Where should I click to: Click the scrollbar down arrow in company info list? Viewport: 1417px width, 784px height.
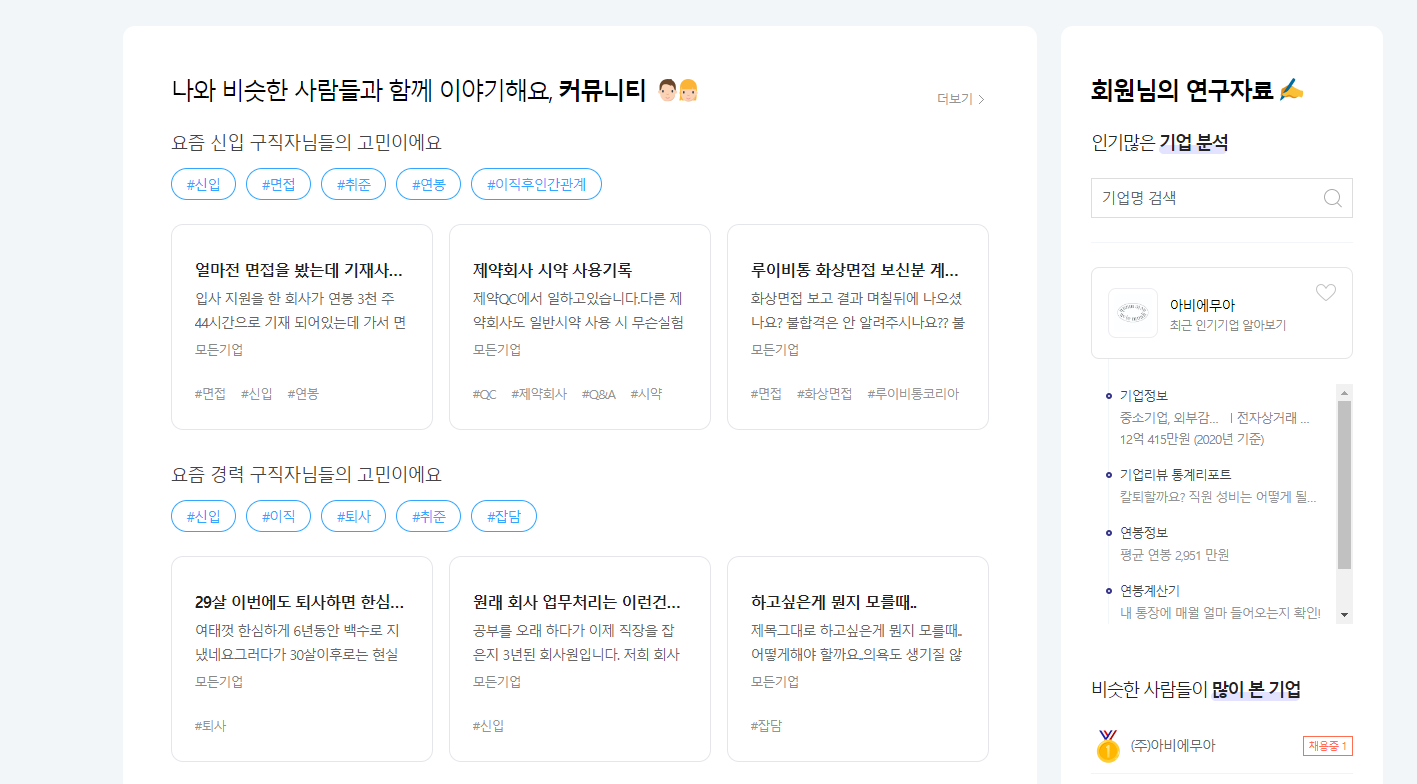(1344, 615)
